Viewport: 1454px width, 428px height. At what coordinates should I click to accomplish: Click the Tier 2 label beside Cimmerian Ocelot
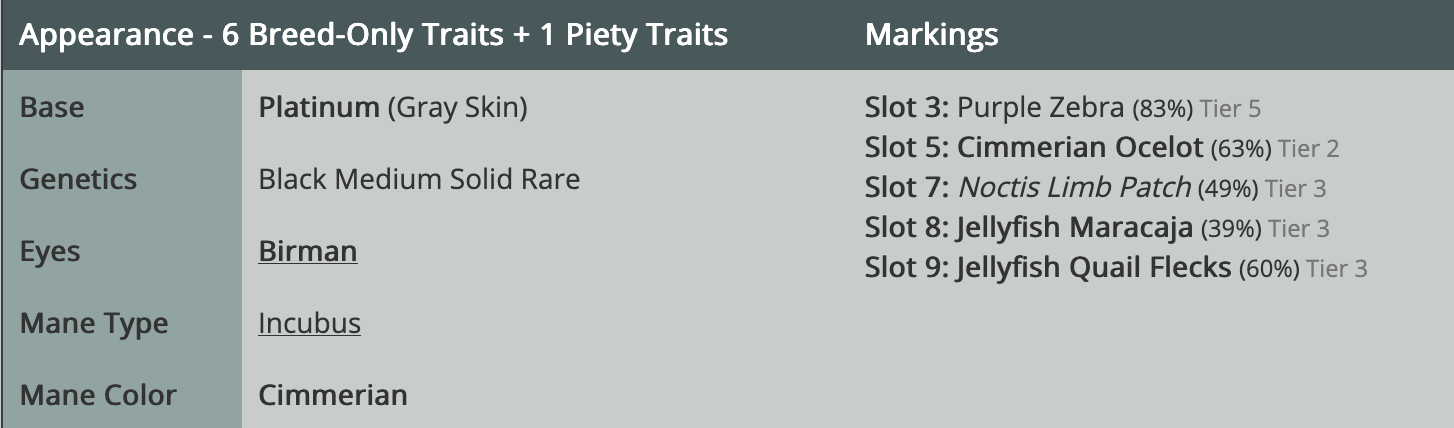[x=1308, y=149]
